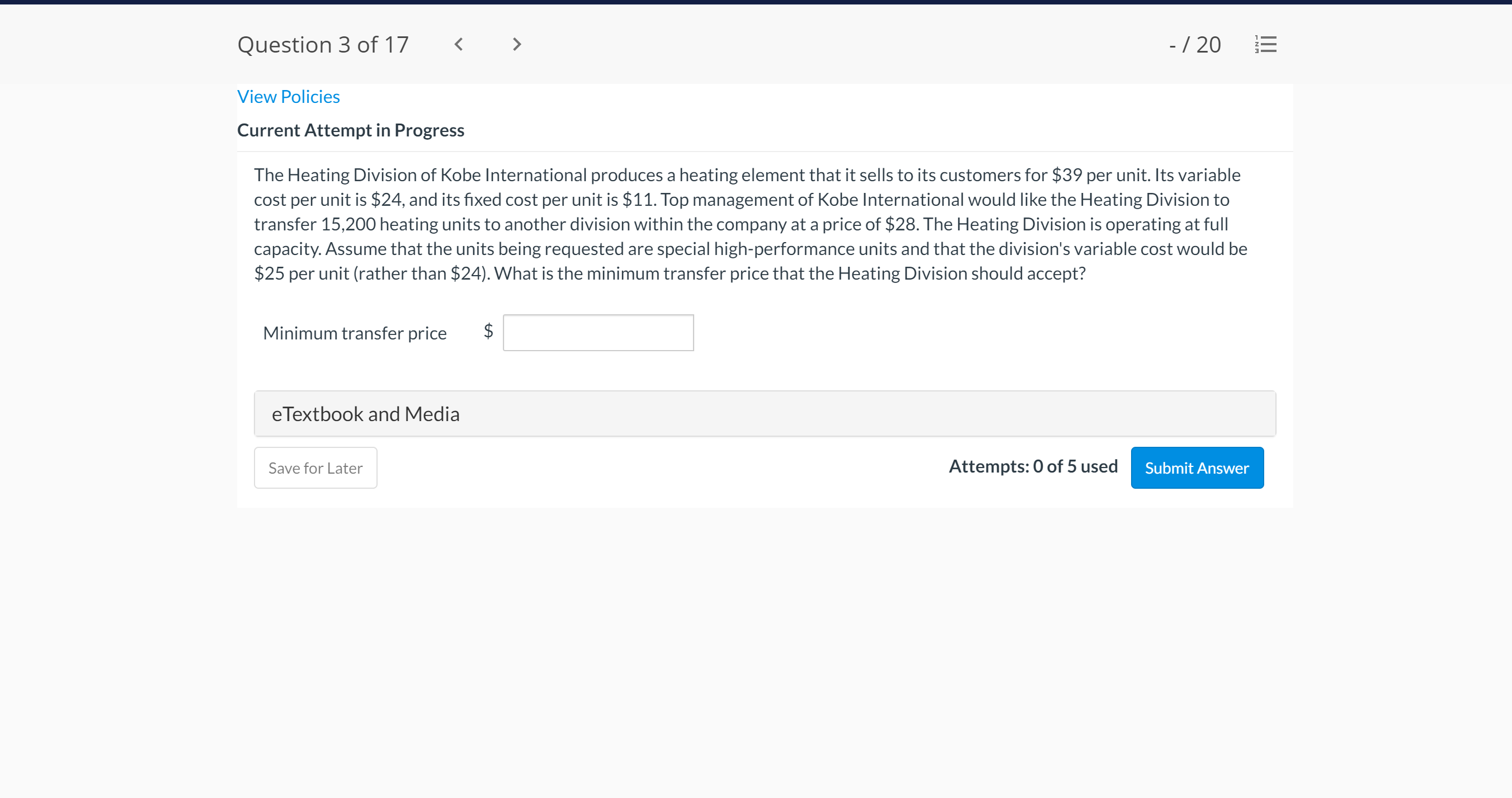Open the Current Attempt in Progress section
This screenshot has width=1512, height=798.
click(x=350, y=130)
